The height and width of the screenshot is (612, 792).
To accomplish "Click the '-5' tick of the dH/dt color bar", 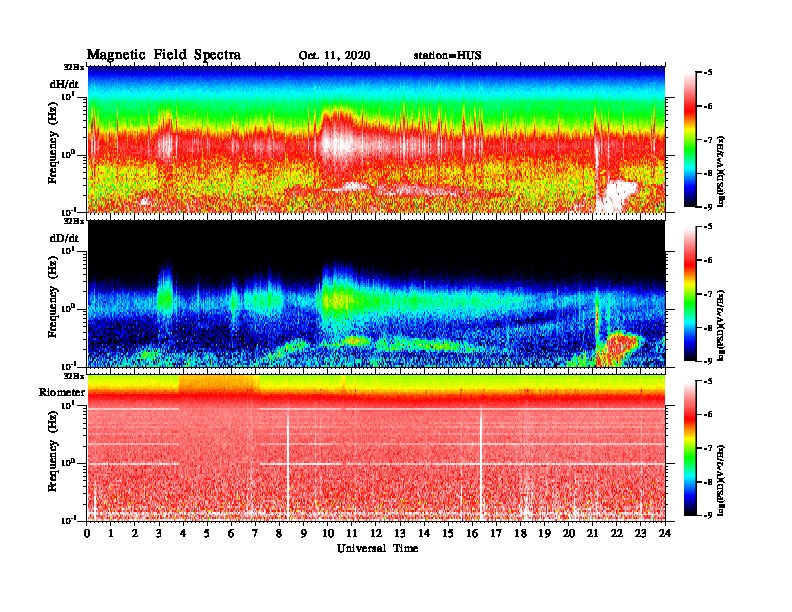I will (708, 73).
